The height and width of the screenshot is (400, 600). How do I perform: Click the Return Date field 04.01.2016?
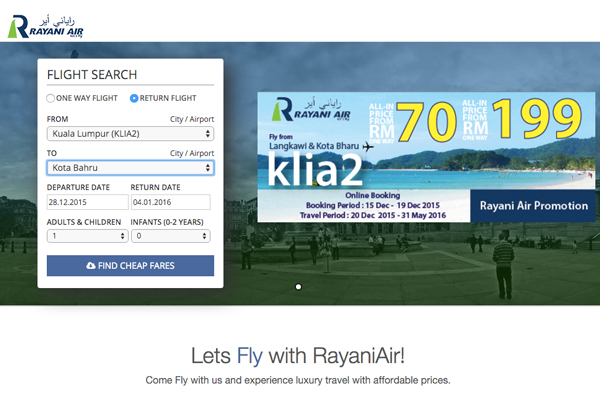coord(171,202)
